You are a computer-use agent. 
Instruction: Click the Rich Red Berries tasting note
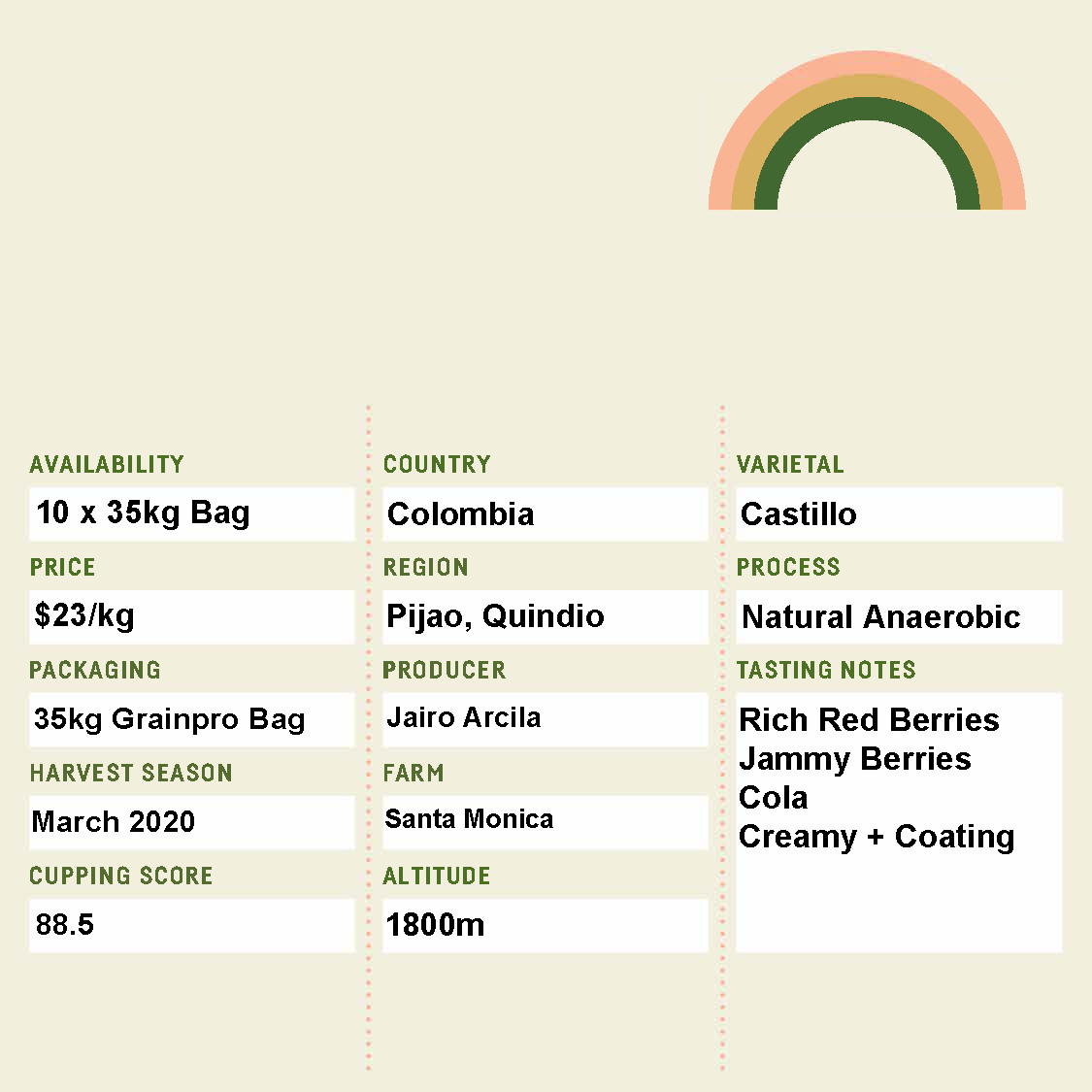point(869,720)
